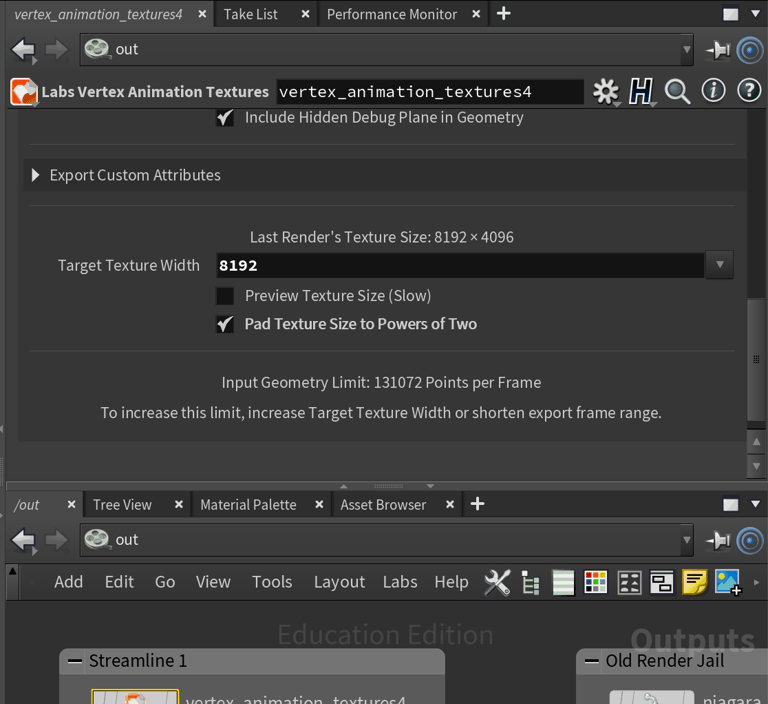Pin the parameter pane

(x=718, y=50)
